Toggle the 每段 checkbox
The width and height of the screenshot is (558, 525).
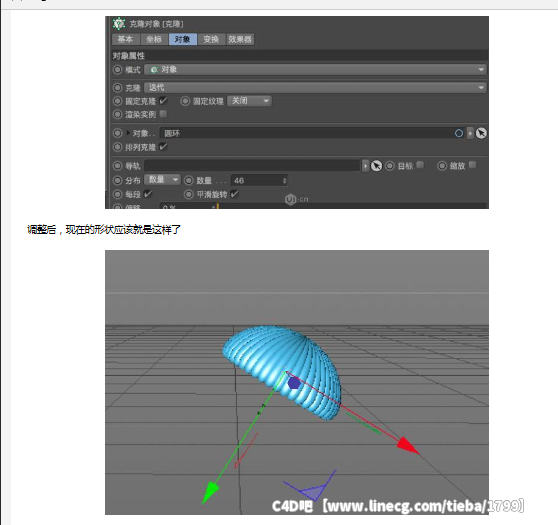148,194
